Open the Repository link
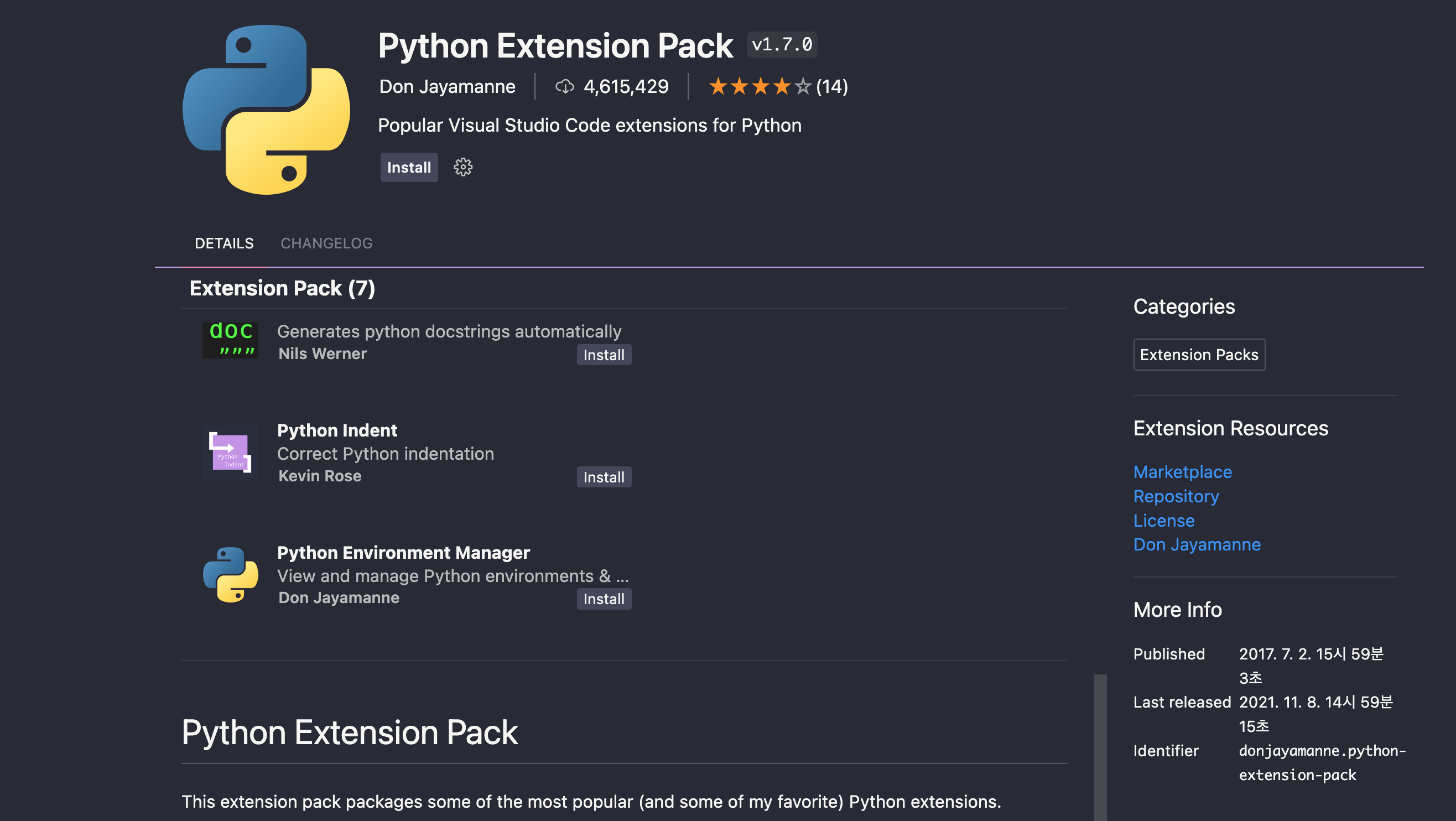Image resolution: width=1456 pixels, height=821 pixels. point(1176,496)
